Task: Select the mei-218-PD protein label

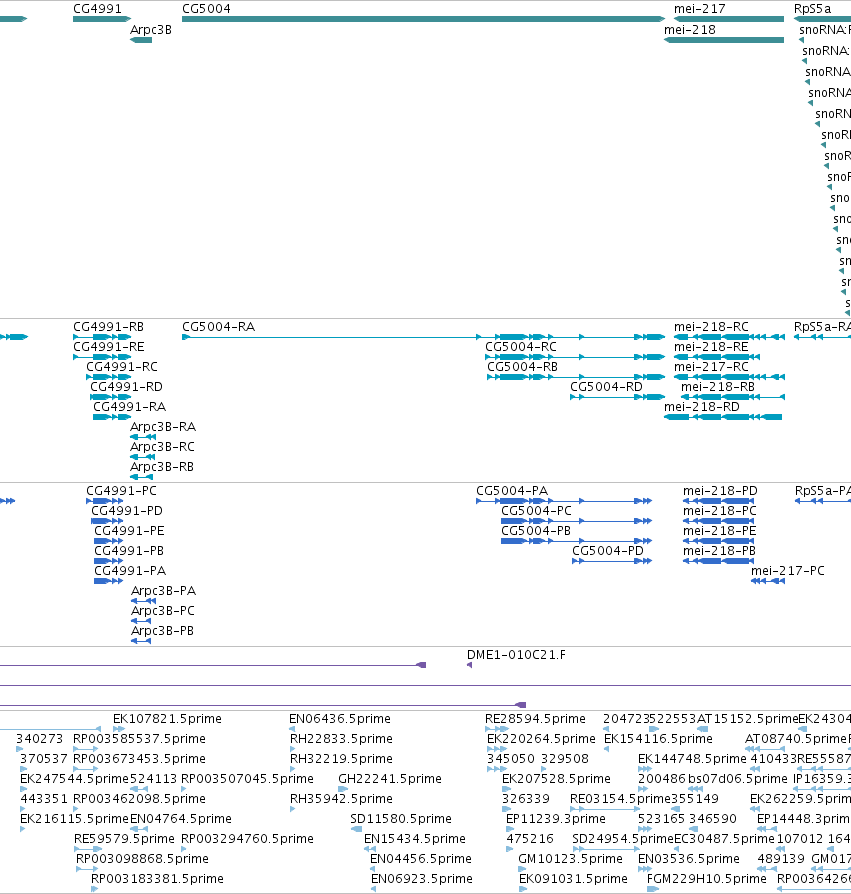Action: click(x=720, y=490)
